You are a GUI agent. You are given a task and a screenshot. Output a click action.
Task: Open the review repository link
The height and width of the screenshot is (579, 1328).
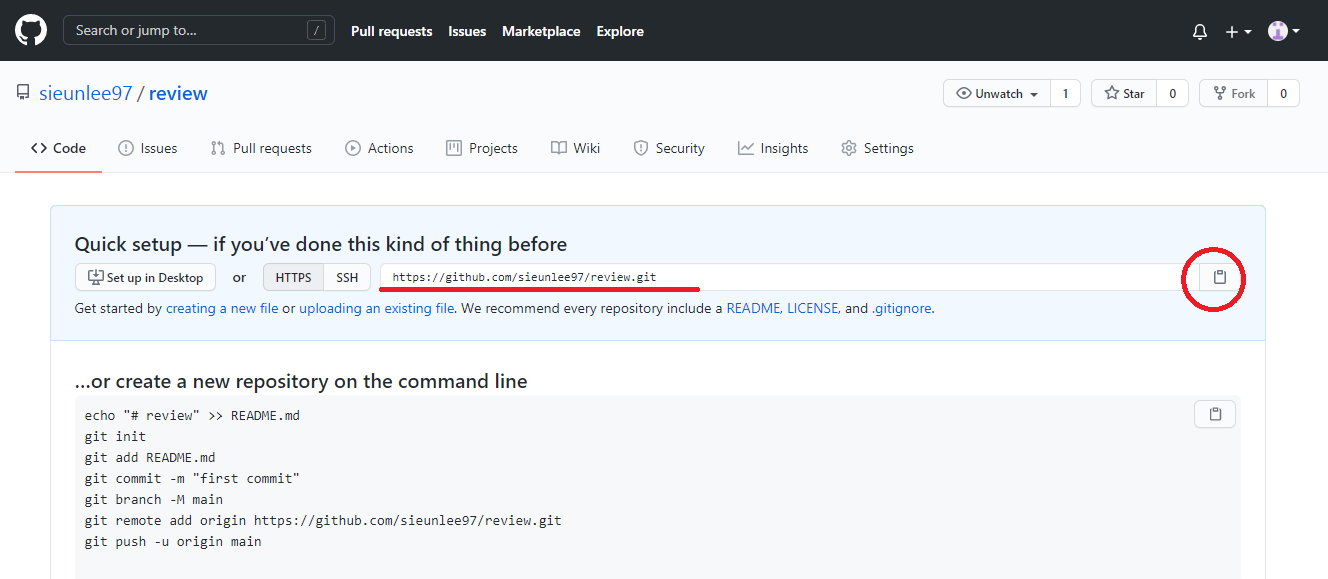[178, 93]
